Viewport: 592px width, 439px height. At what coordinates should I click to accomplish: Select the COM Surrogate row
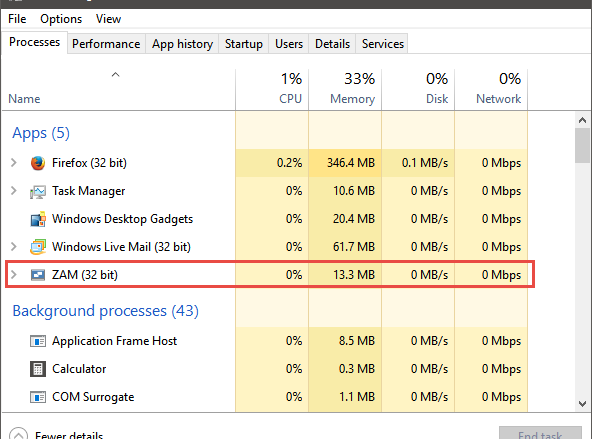click(265, 397)
